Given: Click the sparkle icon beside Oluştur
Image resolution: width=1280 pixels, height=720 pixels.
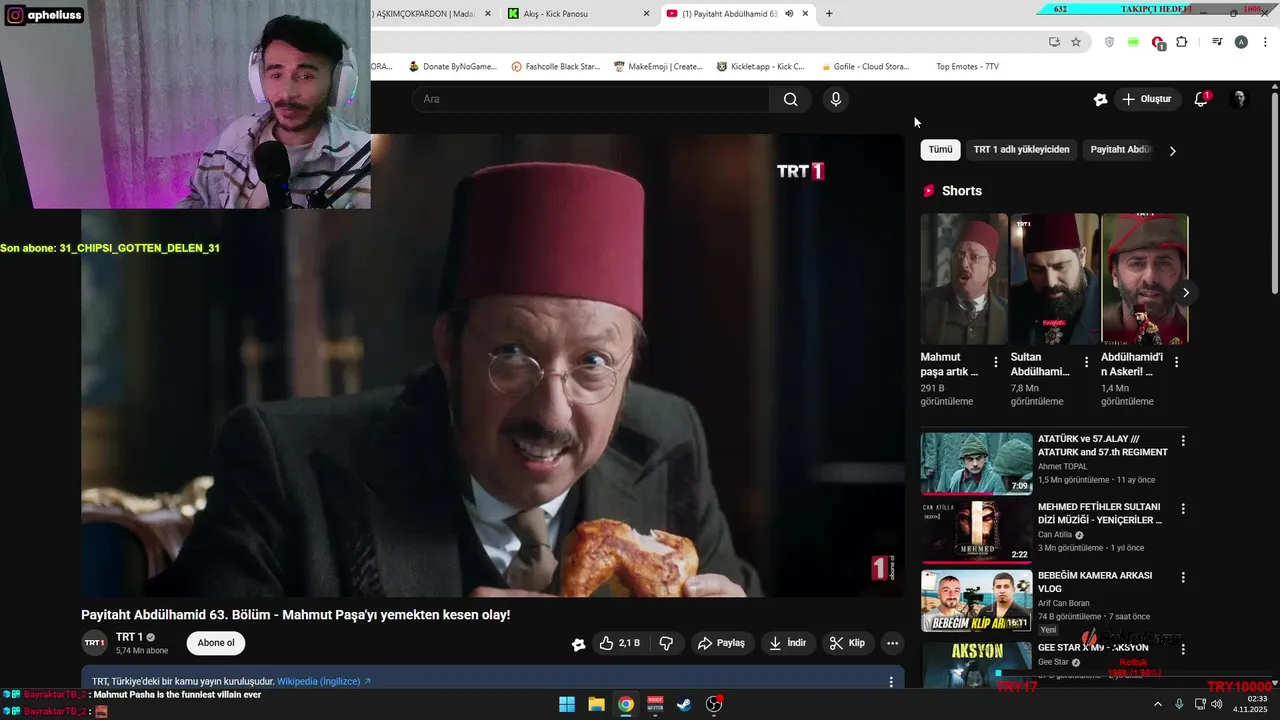Looking at the screenshot, I should click(1101, 99).
